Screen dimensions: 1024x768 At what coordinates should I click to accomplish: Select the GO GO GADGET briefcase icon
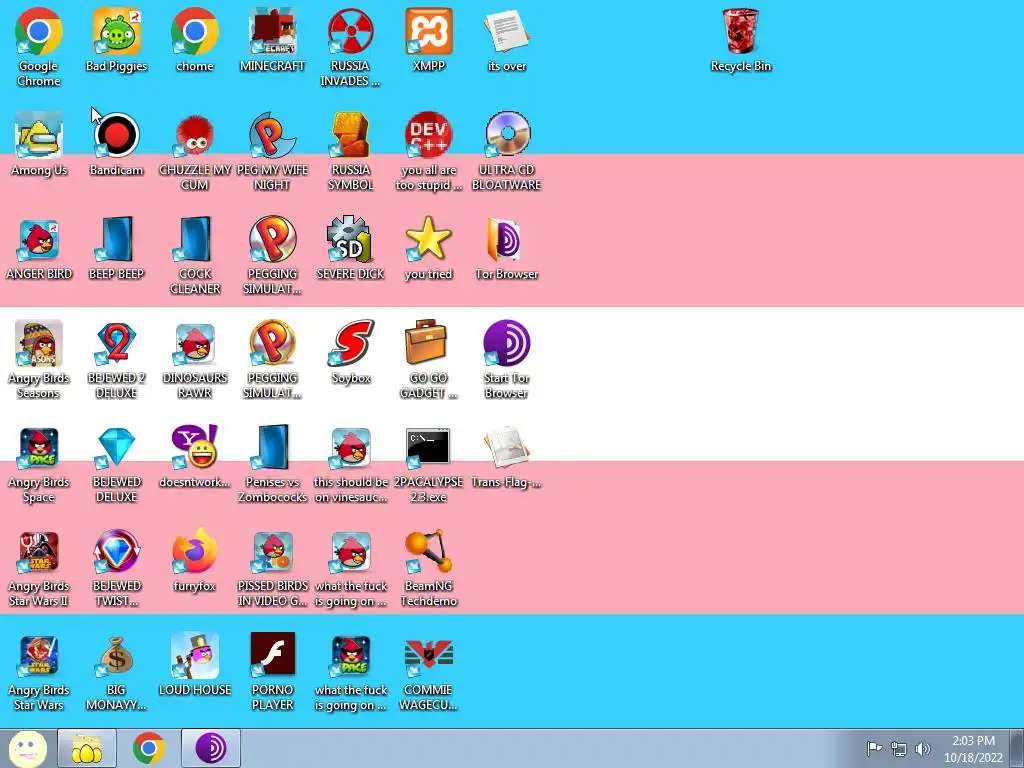tap(428, 359)
